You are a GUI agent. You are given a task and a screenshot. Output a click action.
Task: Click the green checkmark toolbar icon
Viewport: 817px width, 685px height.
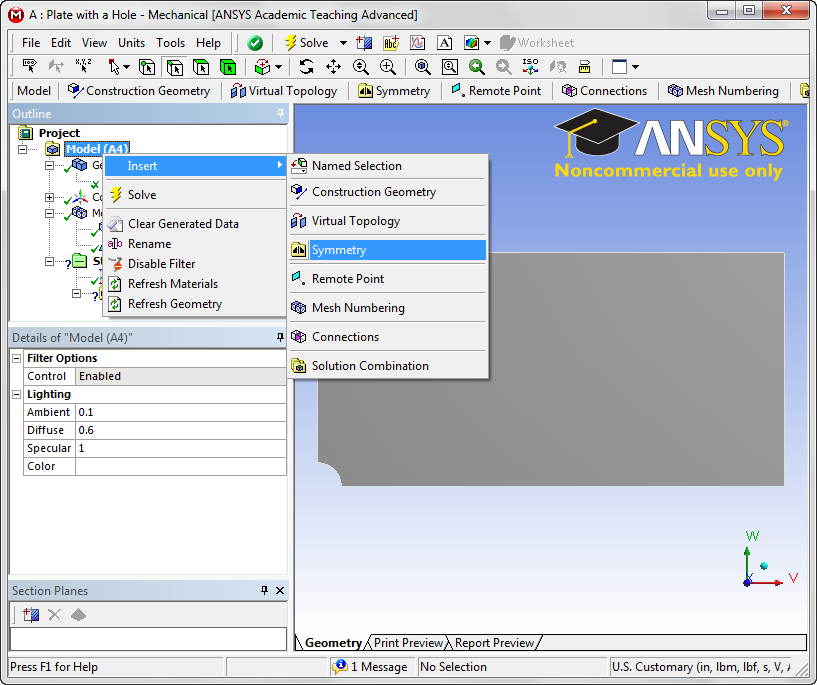tap(255, 43)
